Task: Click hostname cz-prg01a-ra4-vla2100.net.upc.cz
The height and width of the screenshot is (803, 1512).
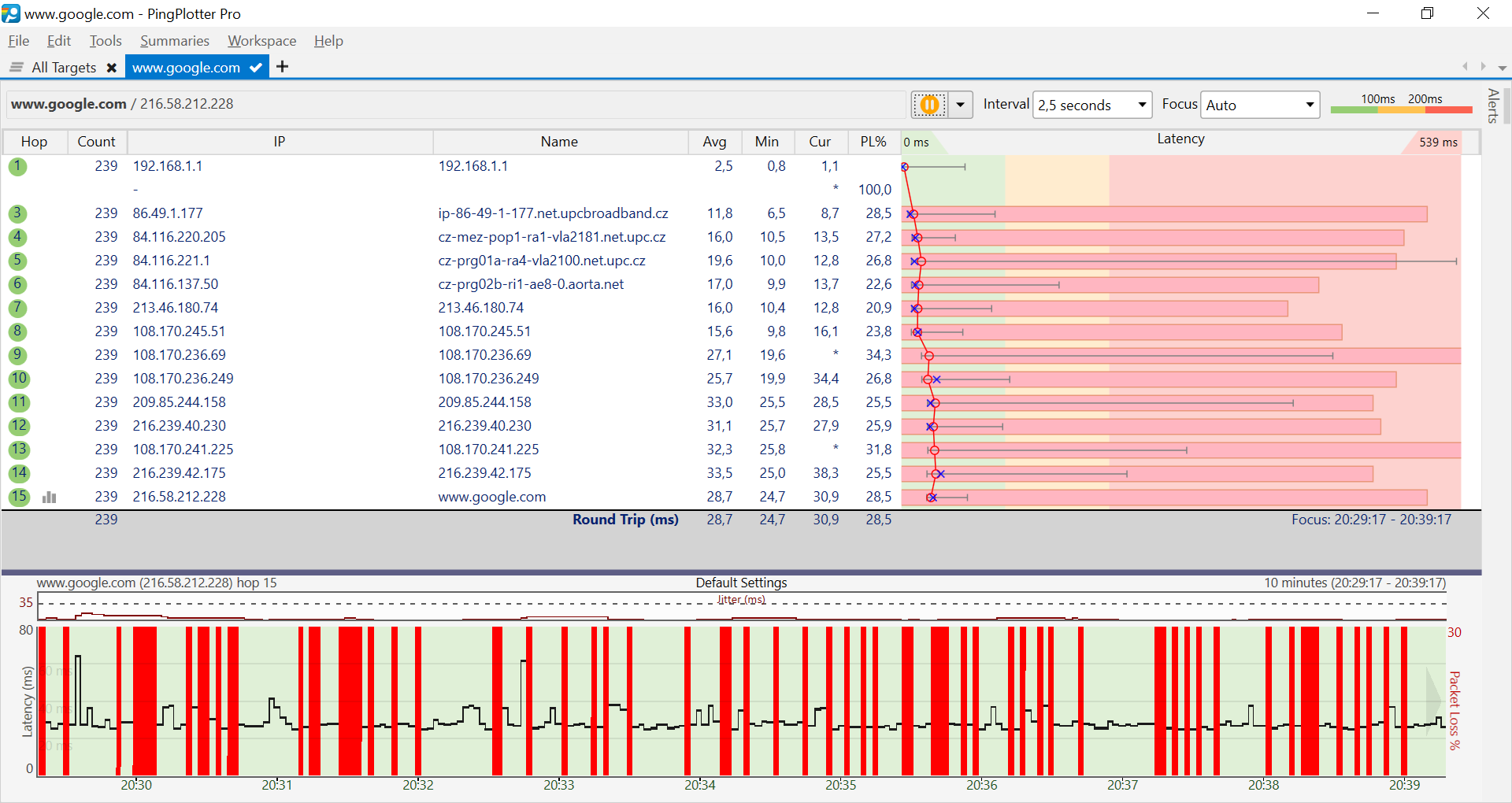Action: (542, 261)
